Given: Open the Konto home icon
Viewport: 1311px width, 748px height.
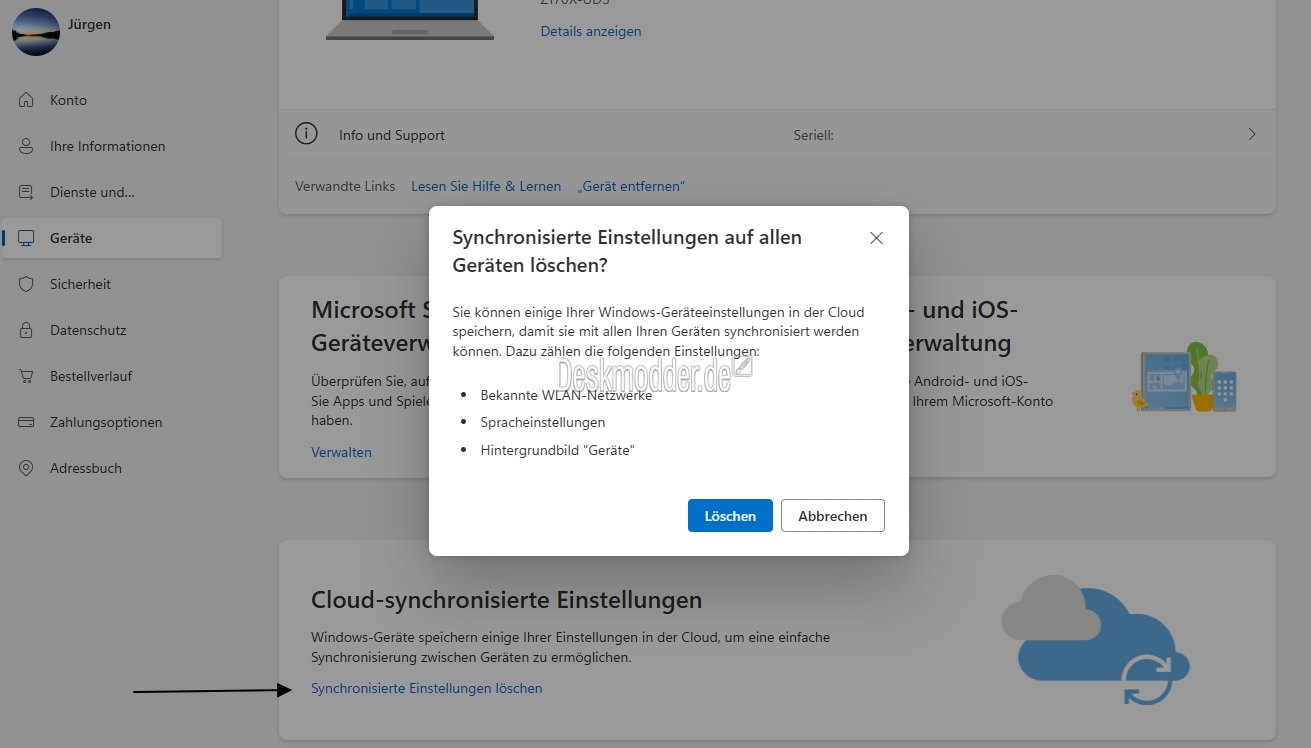Looking at the screenshot, I should [x=27, y=100].
